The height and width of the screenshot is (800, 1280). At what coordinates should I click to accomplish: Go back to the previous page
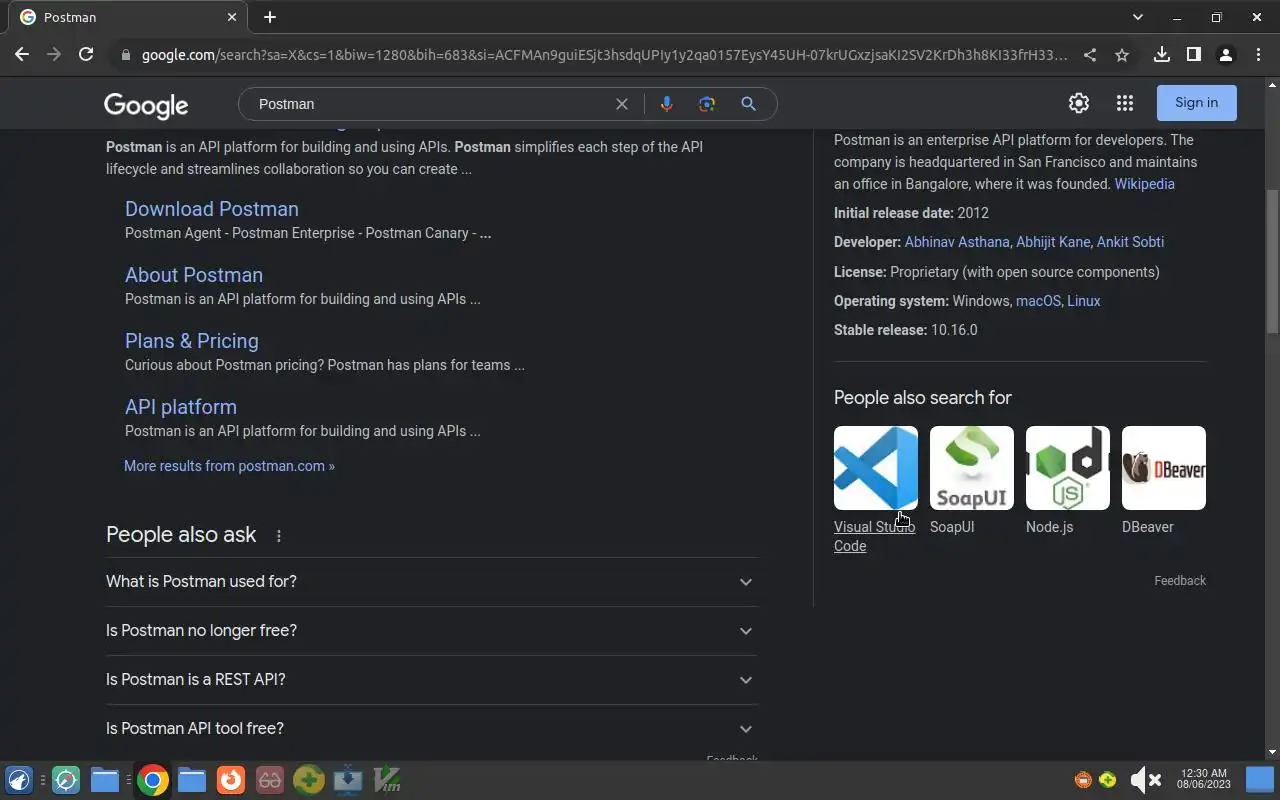pos(22,55)
